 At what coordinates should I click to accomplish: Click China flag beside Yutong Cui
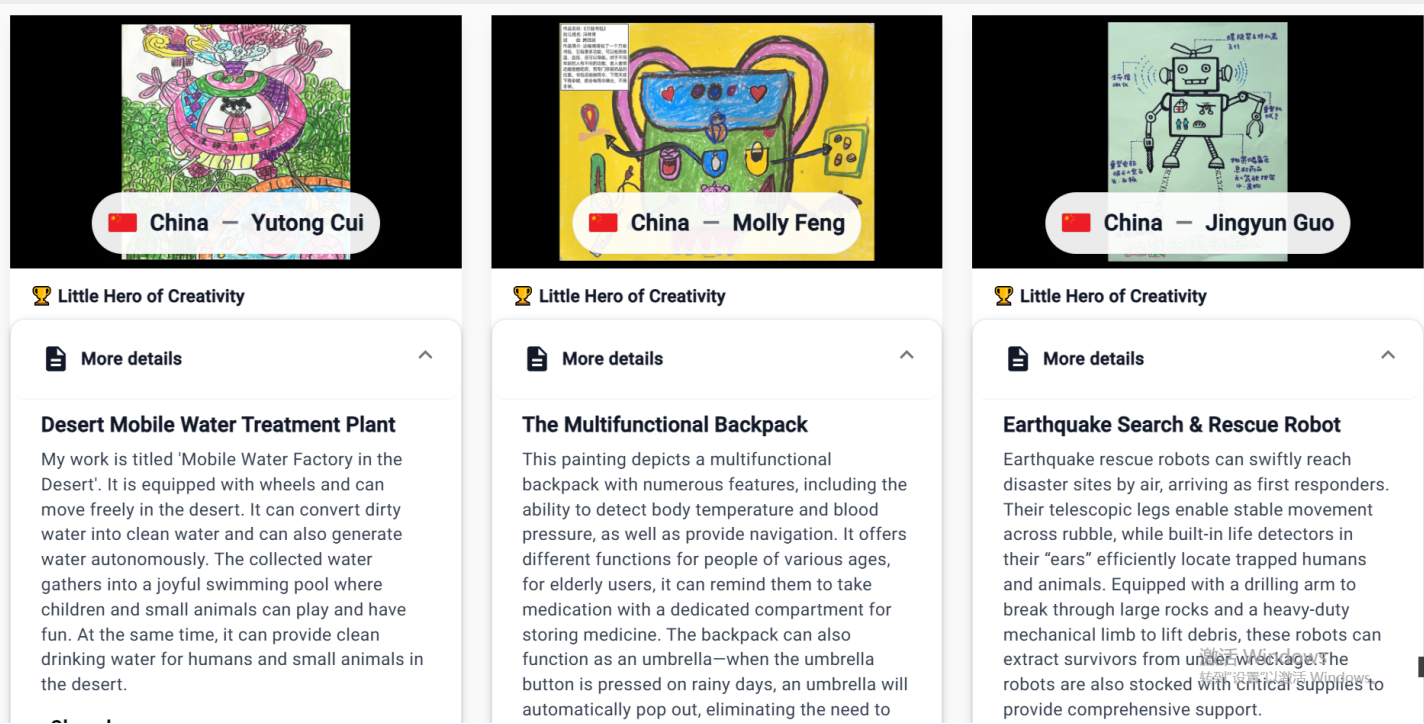click(122, 223)
